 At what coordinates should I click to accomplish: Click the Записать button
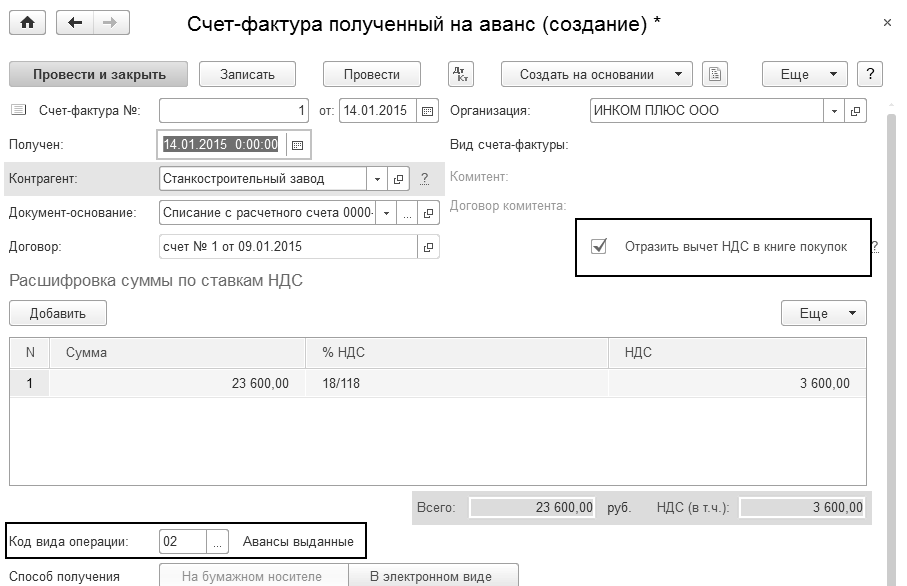coord(247,74)
